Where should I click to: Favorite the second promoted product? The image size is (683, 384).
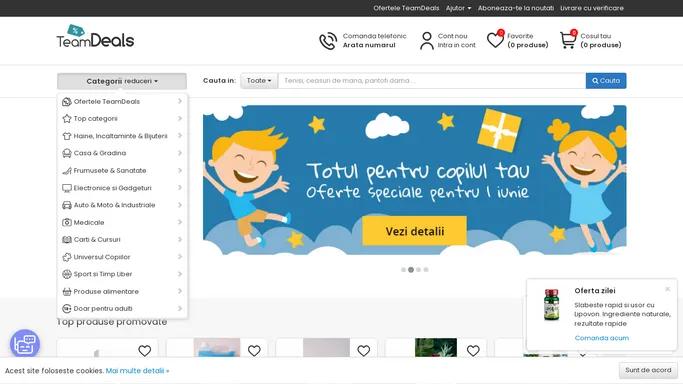254,350
